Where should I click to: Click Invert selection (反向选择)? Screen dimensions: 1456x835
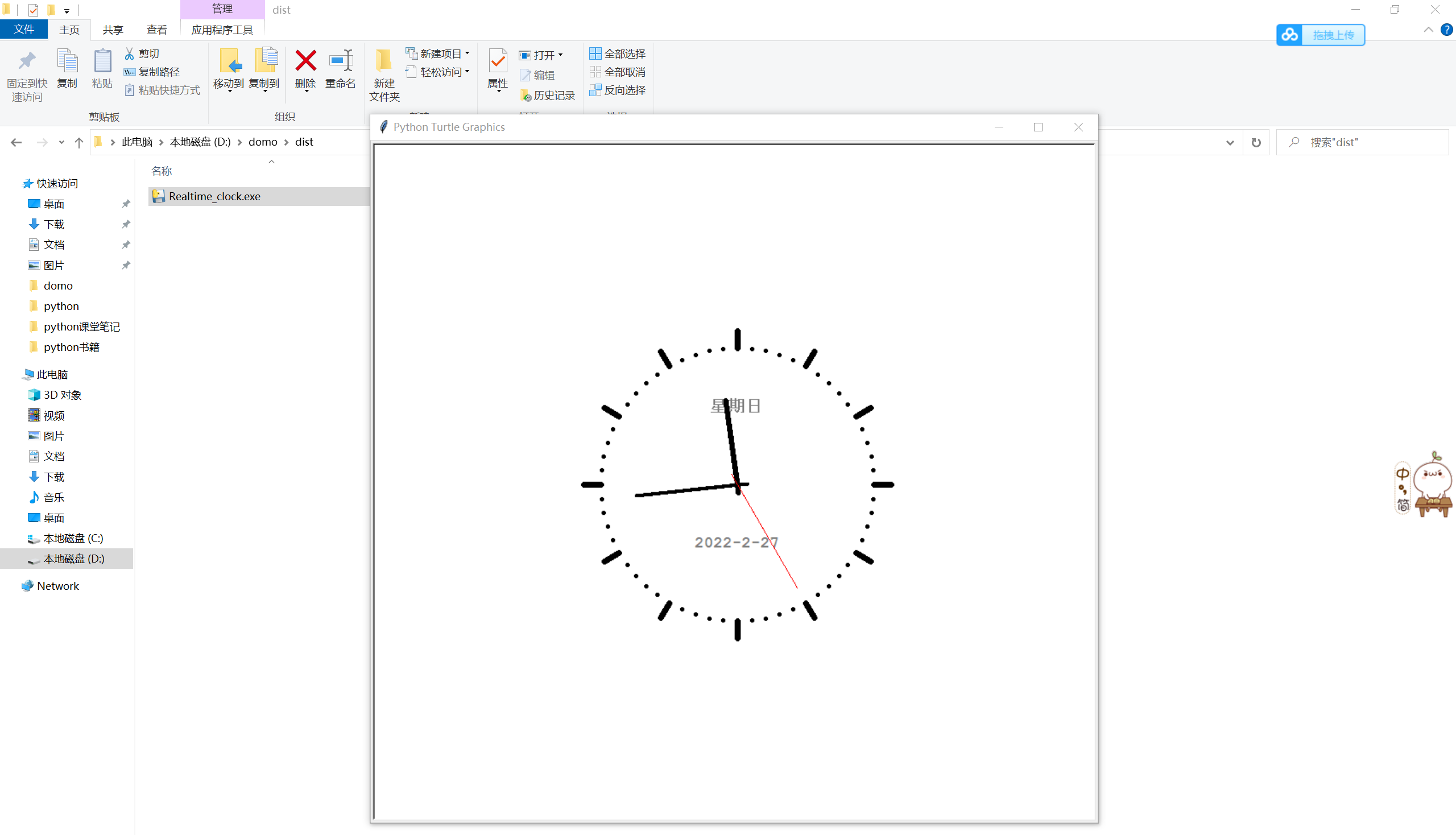click(618, 90)
